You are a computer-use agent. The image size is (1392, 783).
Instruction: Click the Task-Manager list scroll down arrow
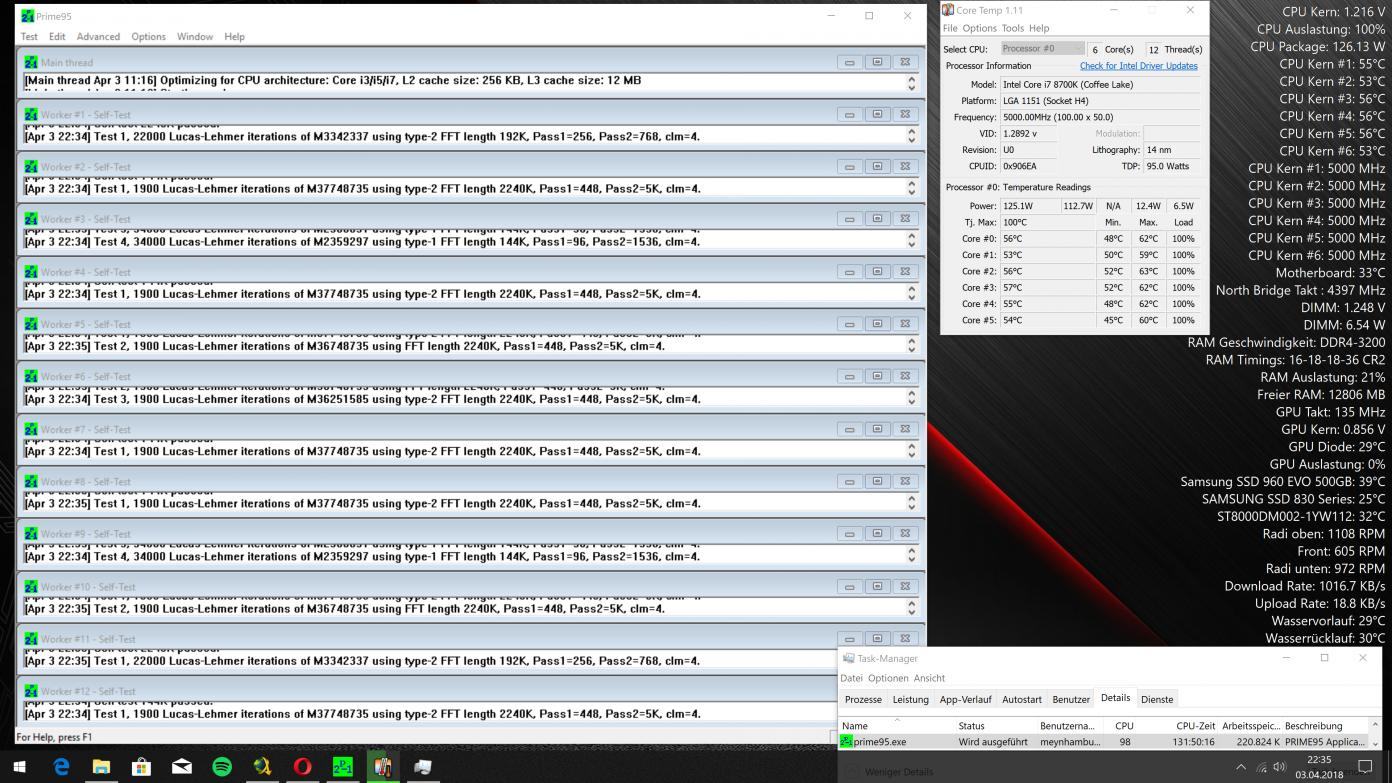point(1375,744)
